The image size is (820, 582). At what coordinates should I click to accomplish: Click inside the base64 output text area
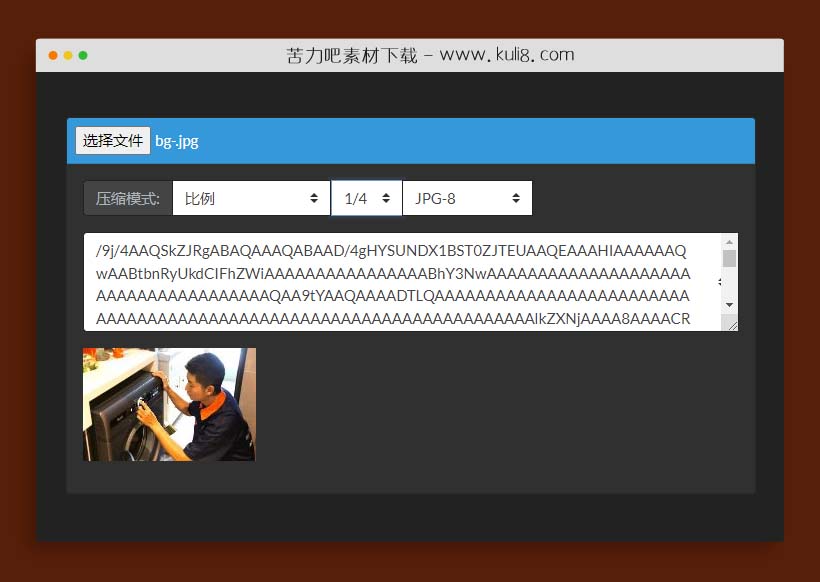click(400, 282)
